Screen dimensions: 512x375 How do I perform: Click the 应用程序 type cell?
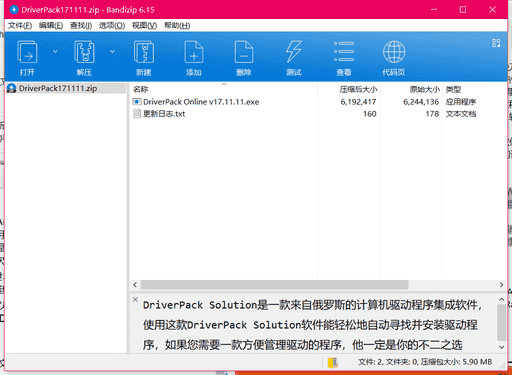pyautogui.click(x=461, y=102)
